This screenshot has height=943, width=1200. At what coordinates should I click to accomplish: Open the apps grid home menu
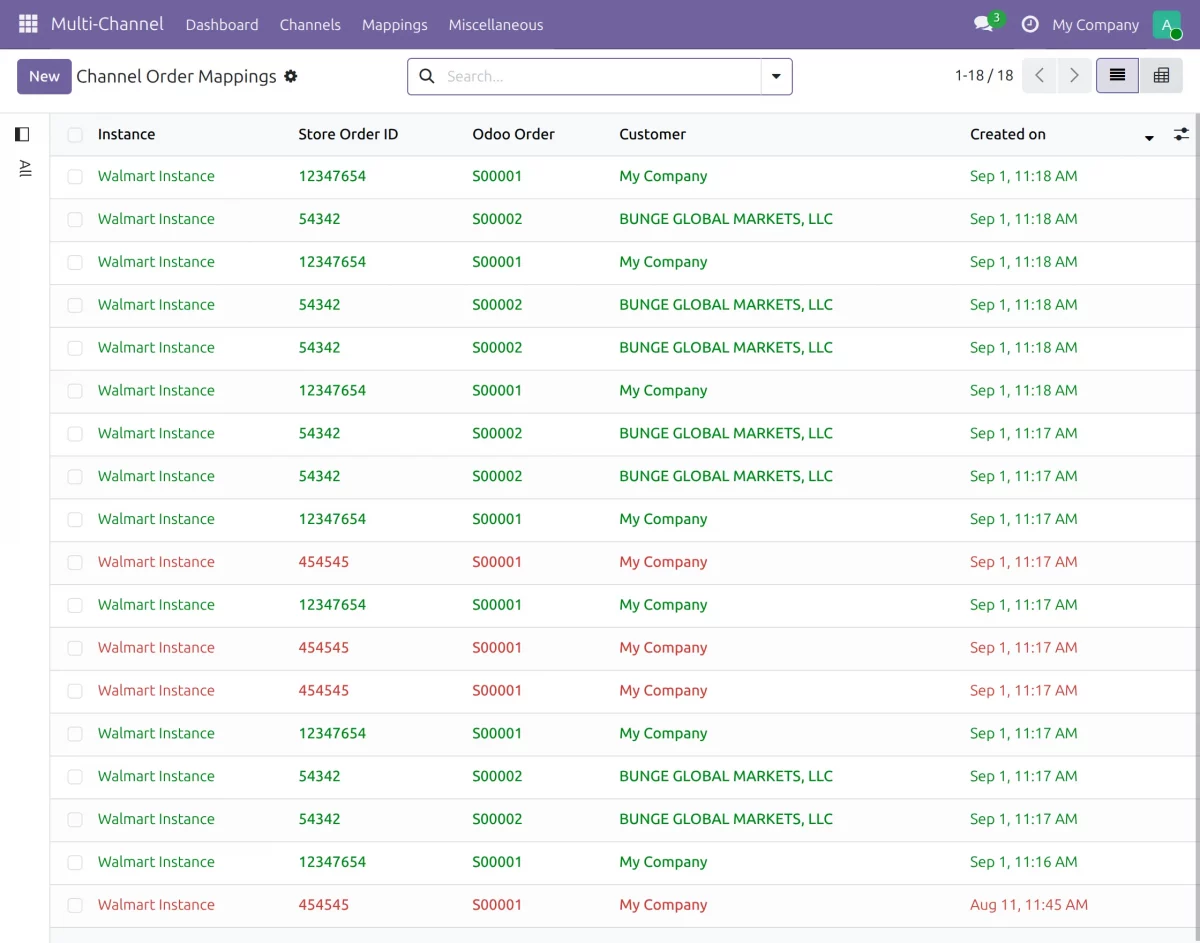click(x=28, y=24)
